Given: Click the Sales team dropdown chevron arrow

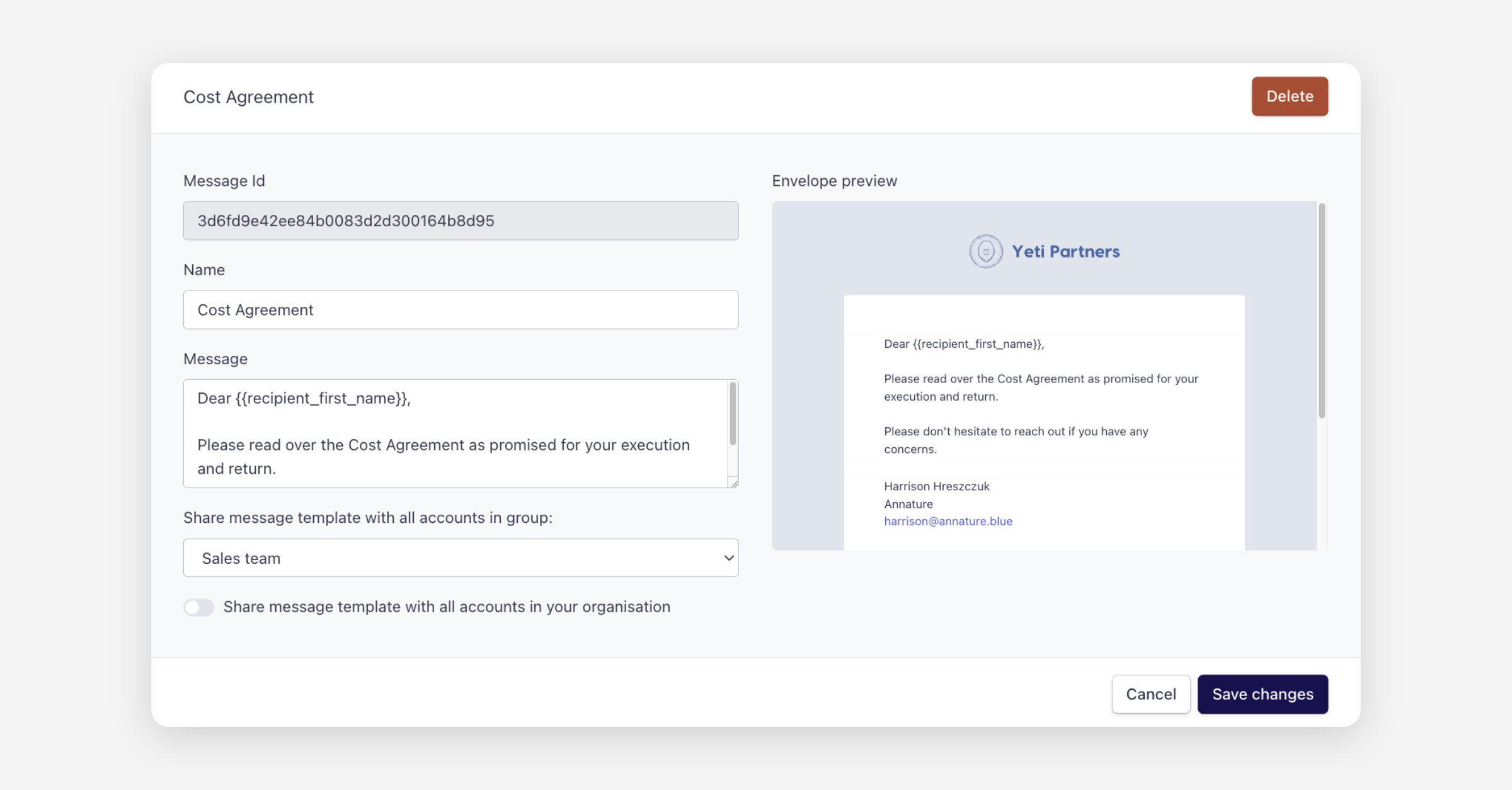Looking at the screenshot, I should (728, 558).
